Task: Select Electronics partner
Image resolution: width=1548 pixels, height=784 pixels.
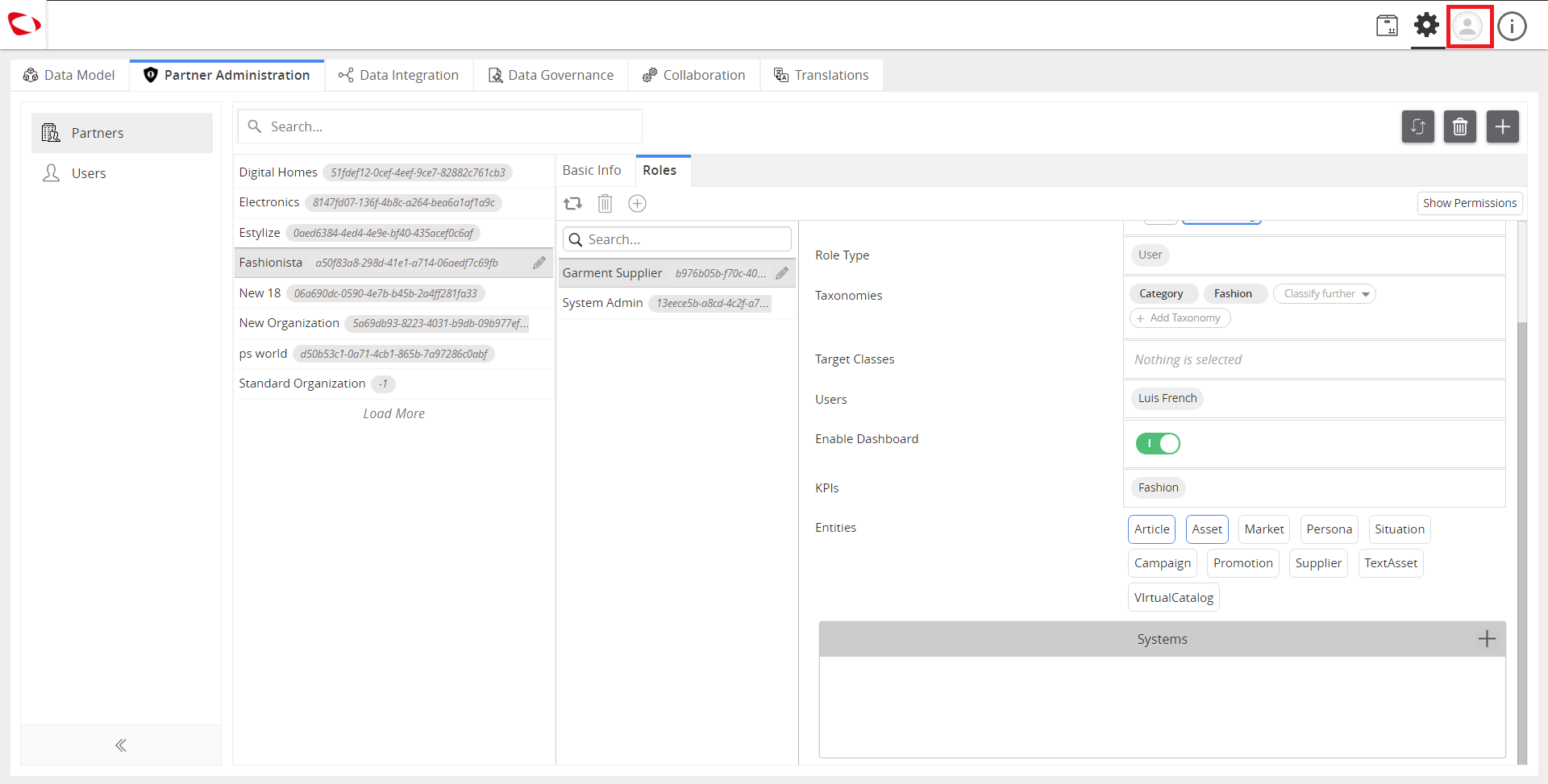Action: (393, 202)
